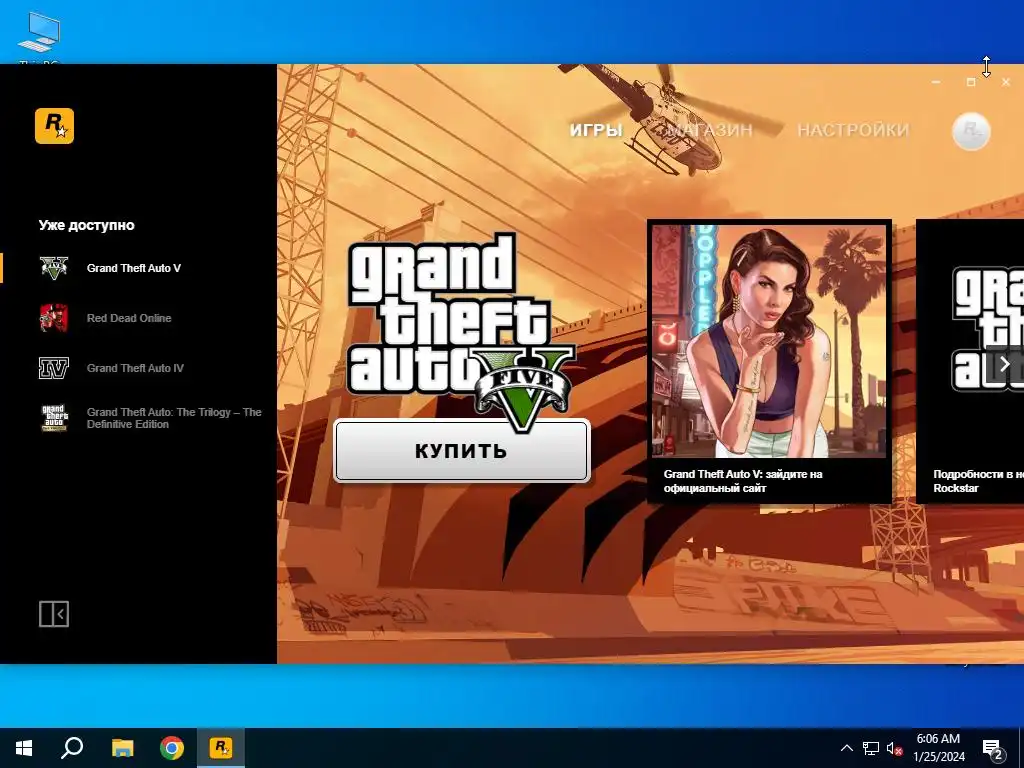Screen dimensions: 1024x768
Task: Open the Windows Start menu
Action: (24, 748)
